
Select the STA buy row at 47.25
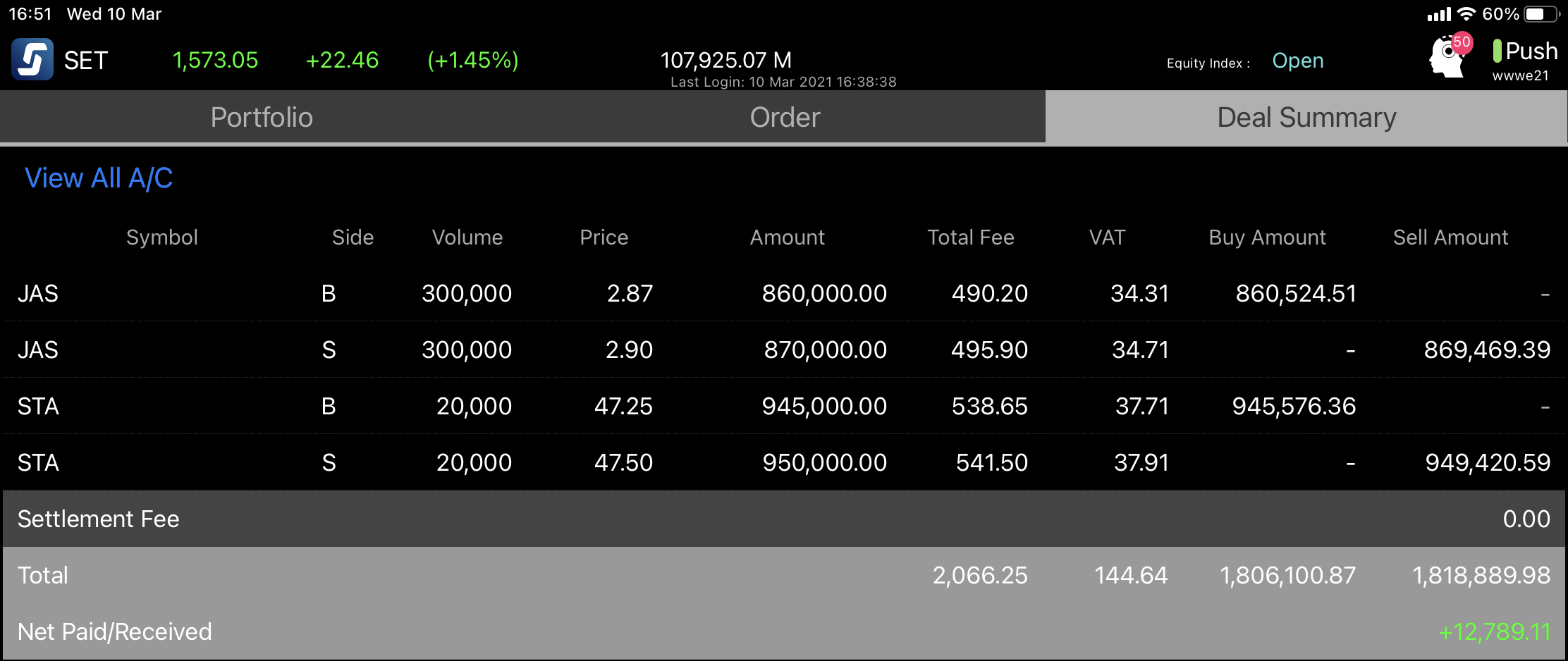(784, 406)
